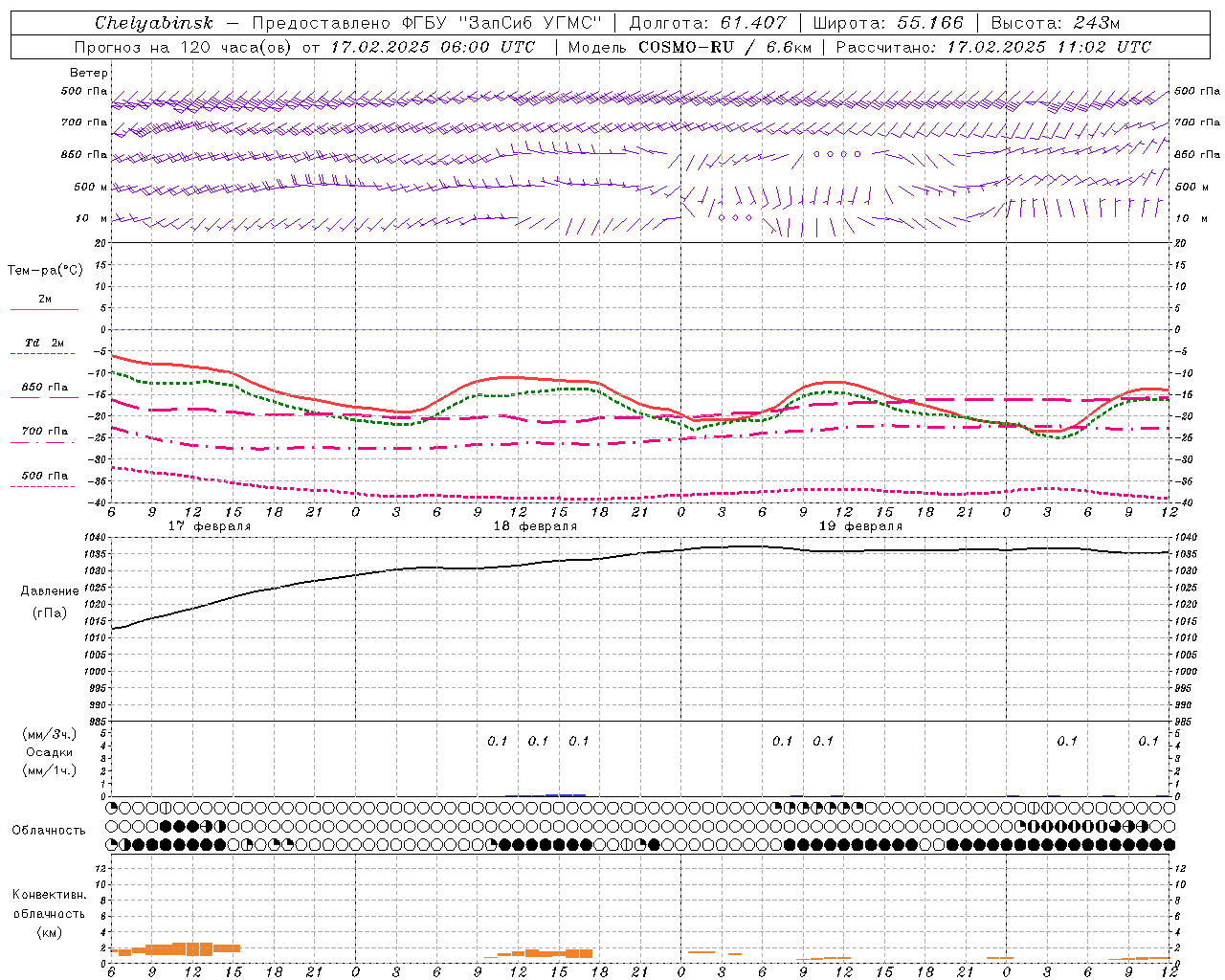Click the Chelyabinsk station title
1225x980 pixels.
pos(154,23)
